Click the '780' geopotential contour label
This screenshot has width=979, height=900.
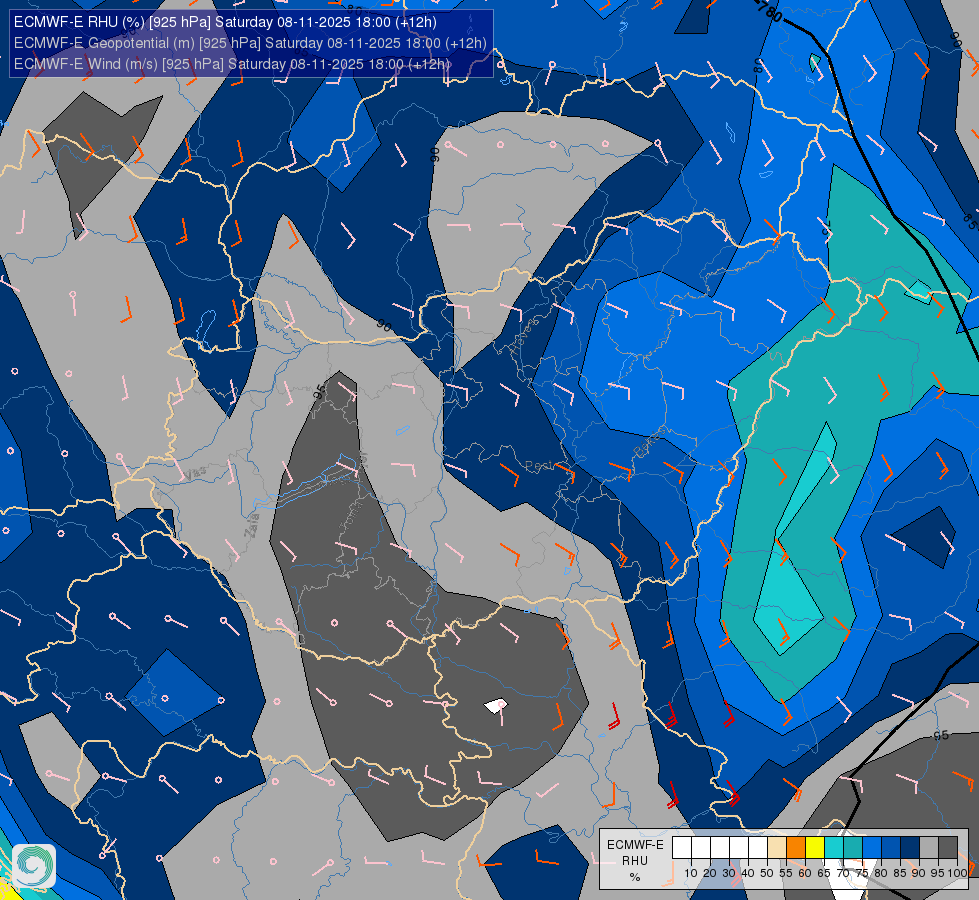(x=769, y=11)
